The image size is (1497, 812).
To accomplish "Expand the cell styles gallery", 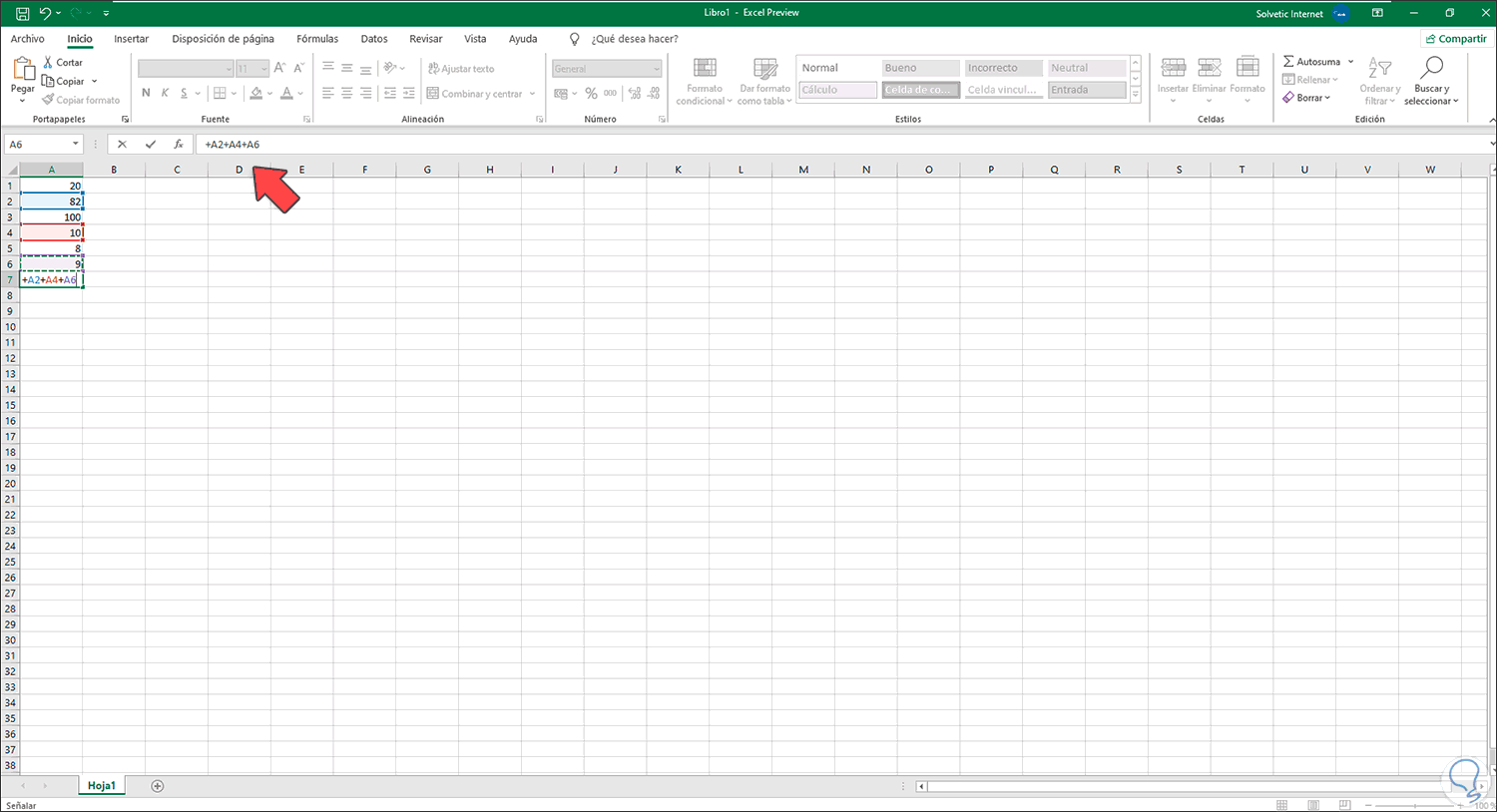I will coord(1135,95).
